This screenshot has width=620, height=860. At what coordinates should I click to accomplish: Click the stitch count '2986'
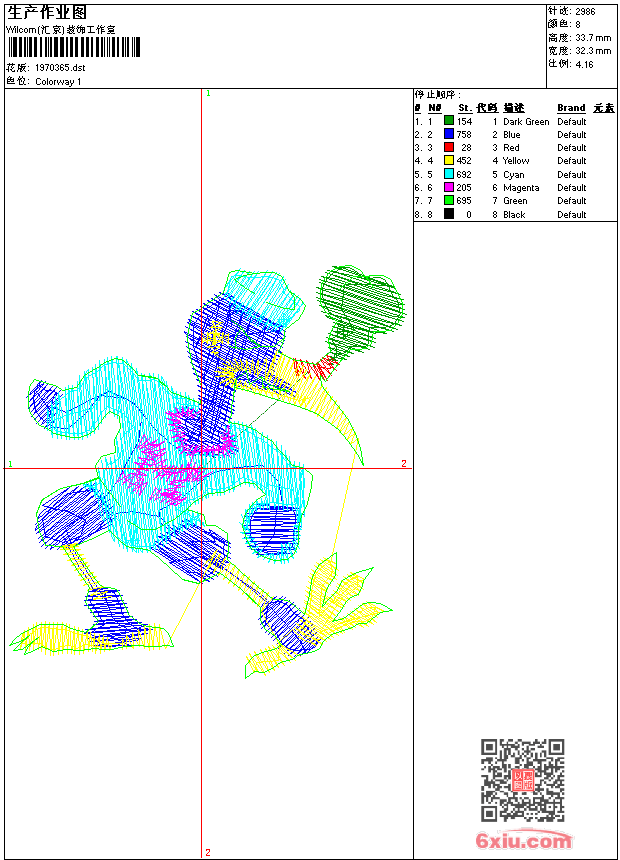click(585, 11)
